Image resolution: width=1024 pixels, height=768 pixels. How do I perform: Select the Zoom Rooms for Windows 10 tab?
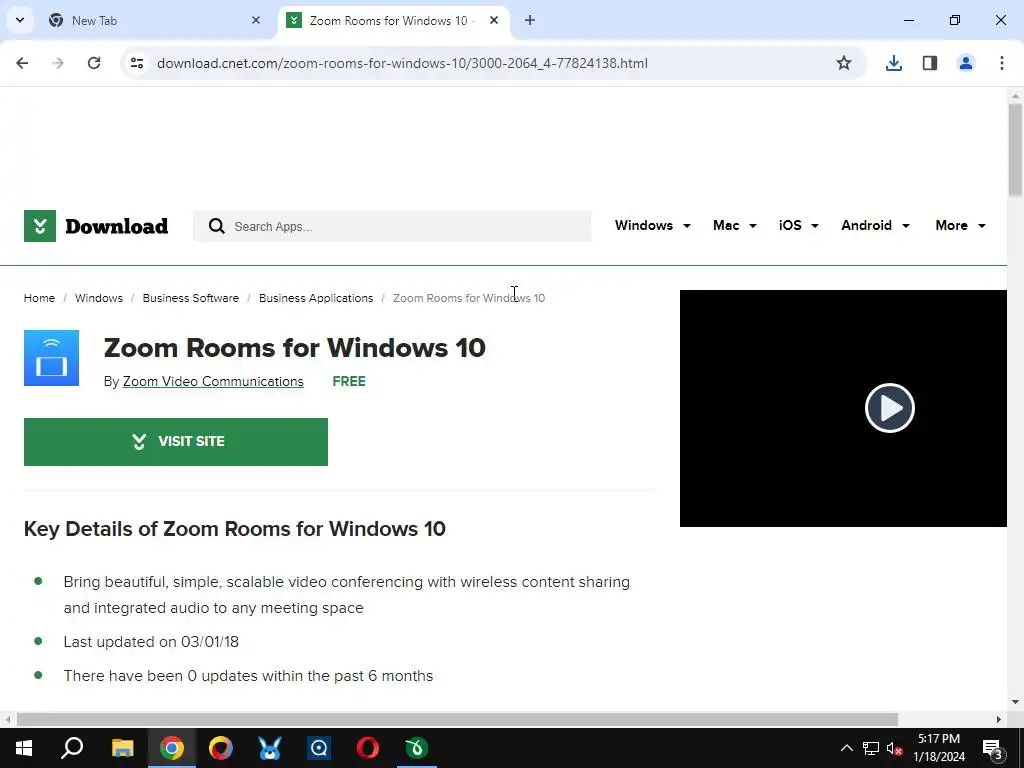pos(394,20)
